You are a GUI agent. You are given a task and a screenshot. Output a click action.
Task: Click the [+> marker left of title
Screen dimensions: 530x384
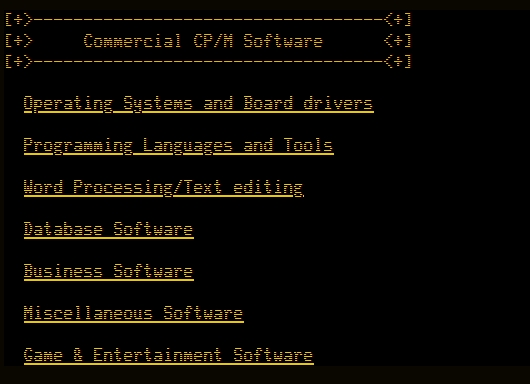19,41
